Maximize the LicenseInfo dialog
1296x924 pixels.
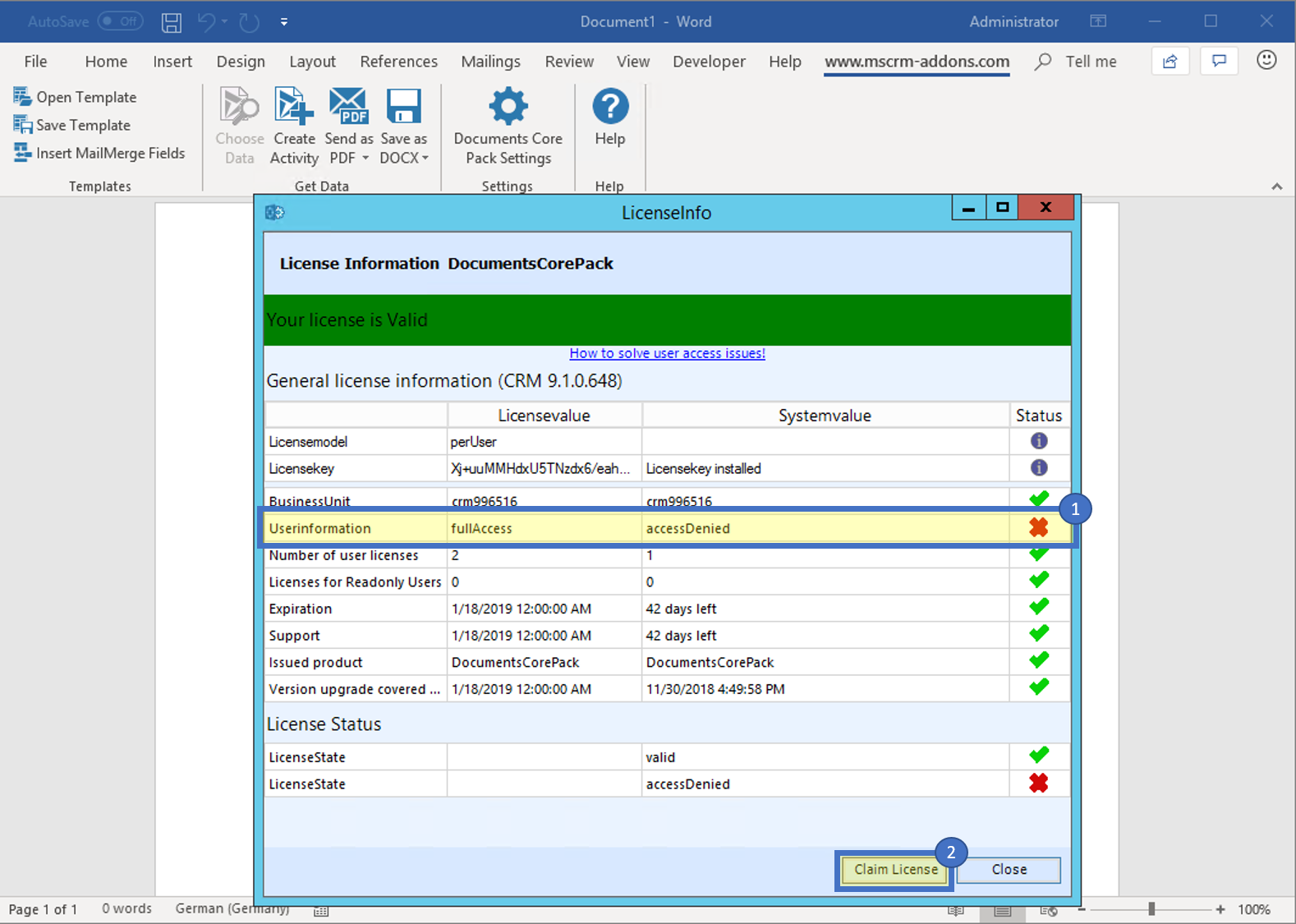pyautogui.click(x=1002, y=208)
